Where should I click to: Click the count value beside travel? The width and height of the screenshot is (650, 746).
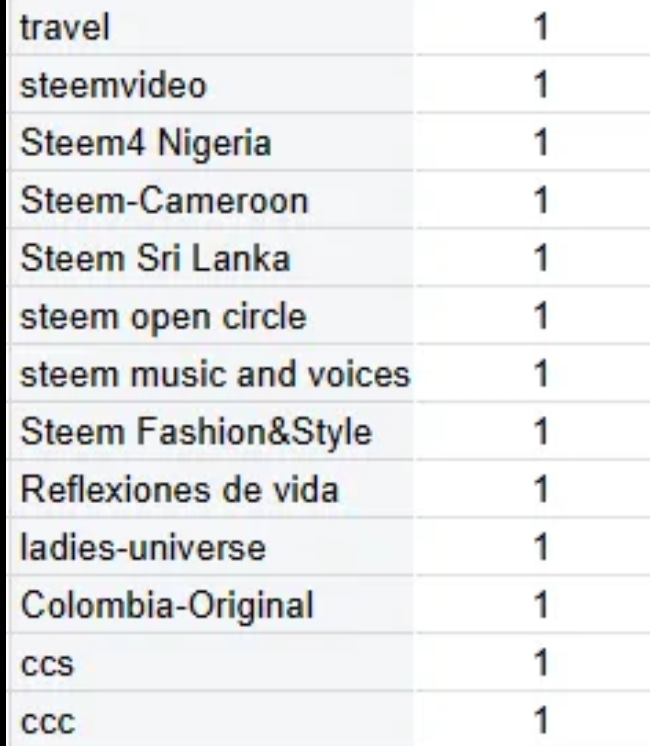click(542, 27)
